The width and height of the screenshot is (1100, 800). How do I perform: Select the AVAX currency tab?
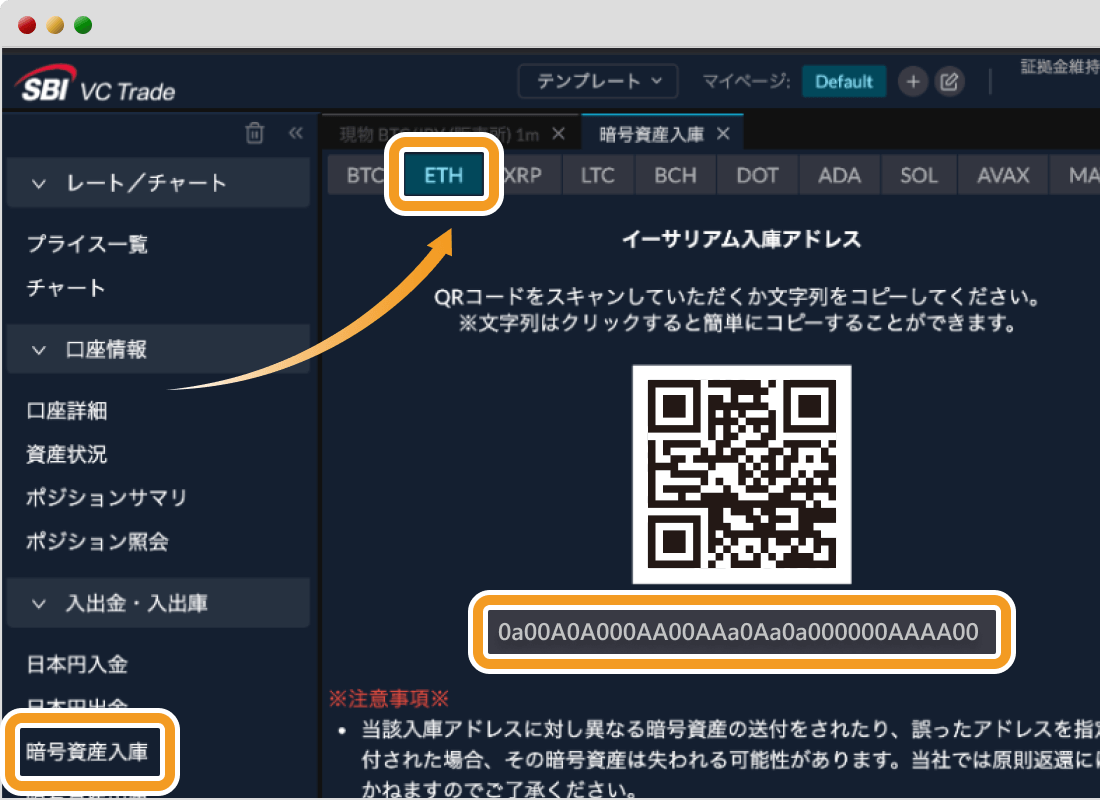pos(1003,175)
